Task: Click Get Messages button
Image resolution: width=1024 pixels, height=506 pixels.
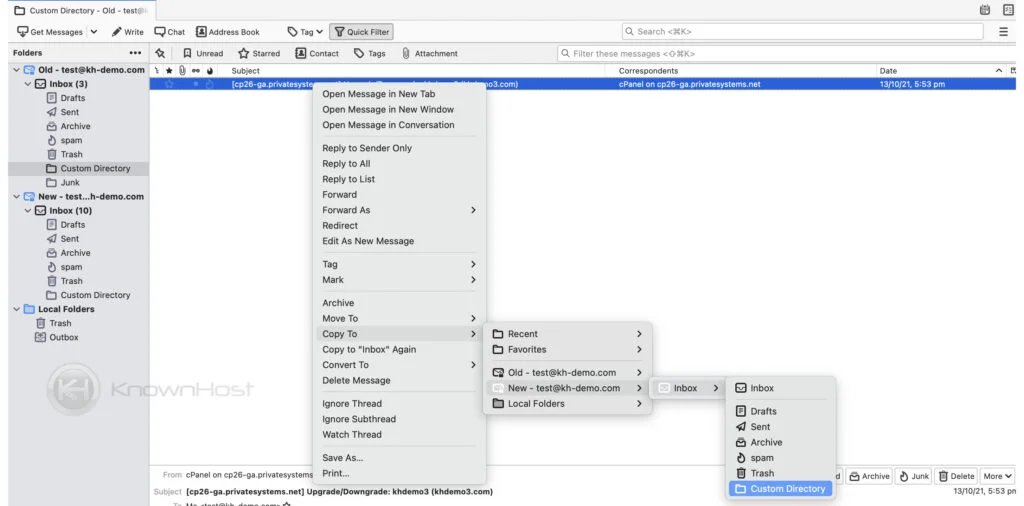Action: 50,31
